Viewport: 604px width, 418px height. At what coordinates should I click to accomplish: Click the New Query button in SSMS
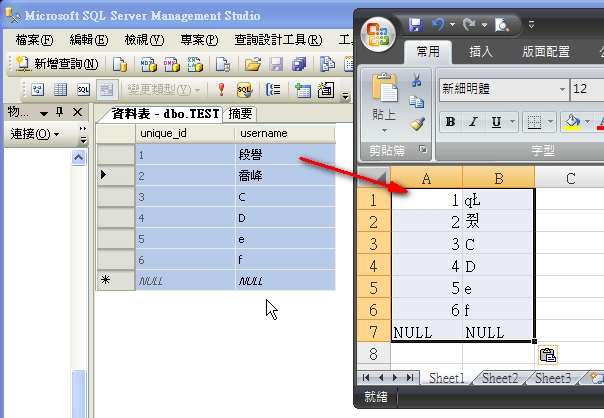[57, 64]
